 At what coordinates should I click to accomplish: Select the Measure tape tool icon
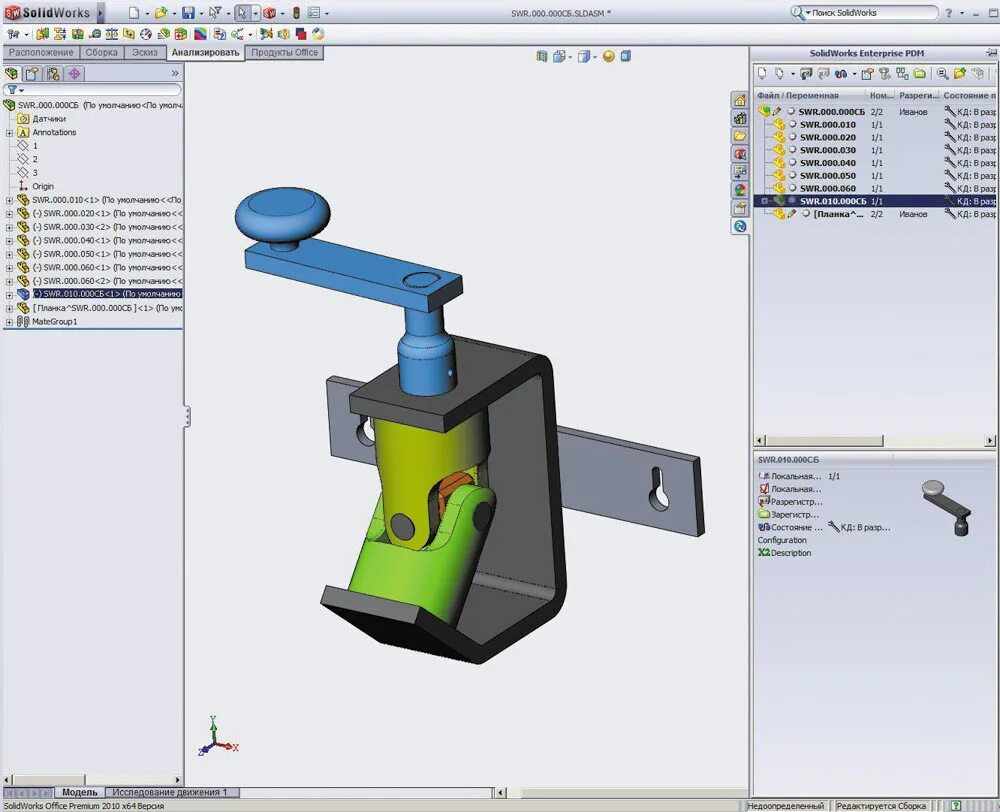click(x=95, y=34)
